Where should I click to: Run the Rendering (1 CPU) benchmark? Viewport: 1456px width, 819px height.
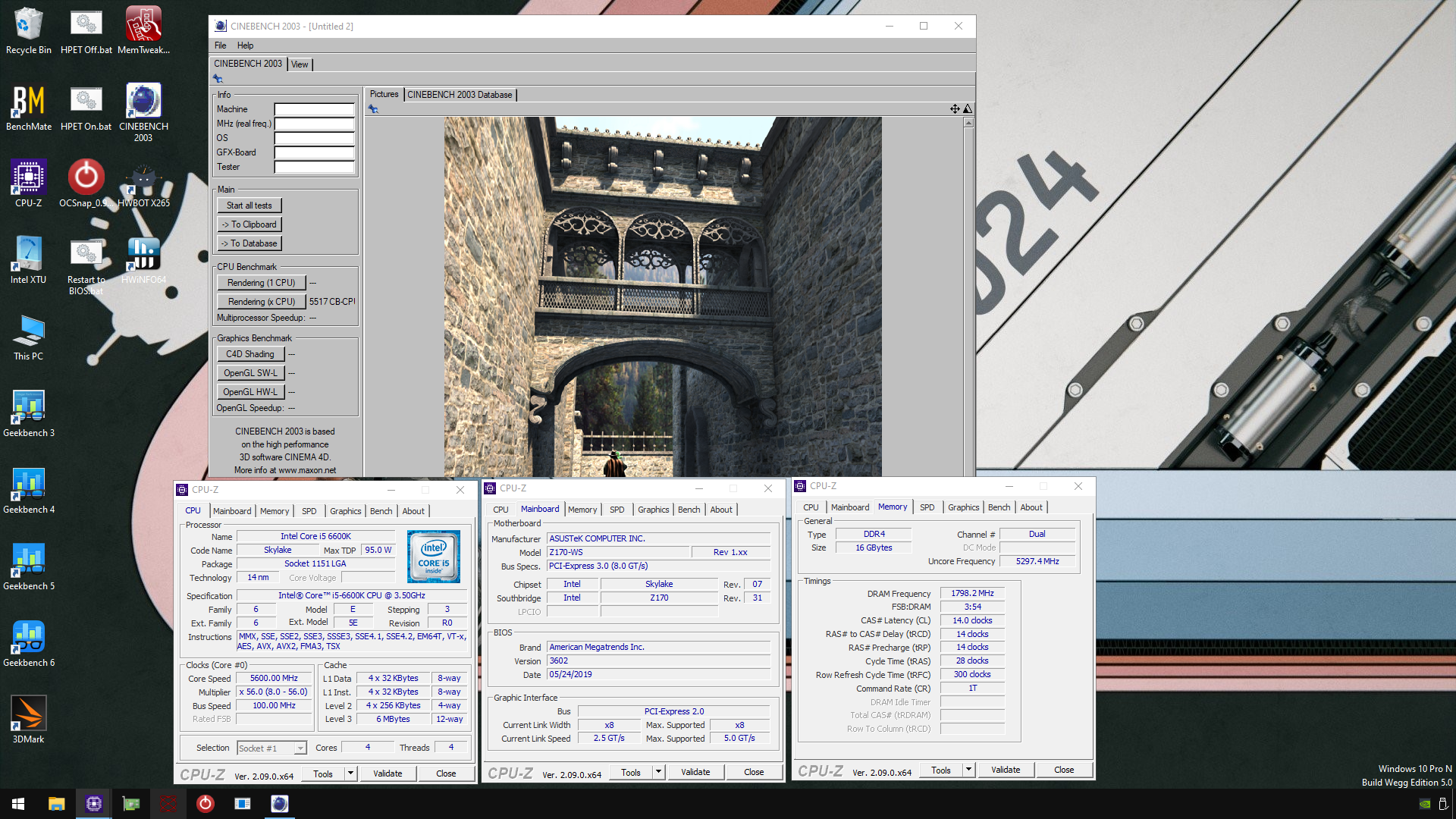[x=261, y=283]
